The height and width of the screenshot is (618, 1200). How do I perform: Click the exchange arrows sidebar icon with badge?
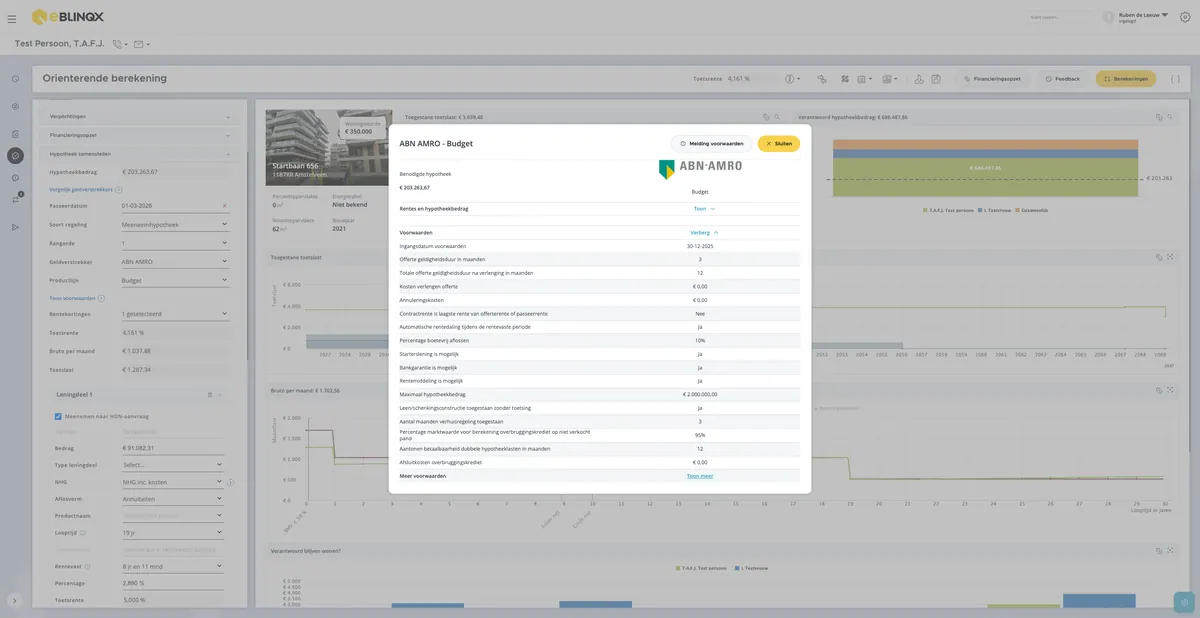pos(15,199)
